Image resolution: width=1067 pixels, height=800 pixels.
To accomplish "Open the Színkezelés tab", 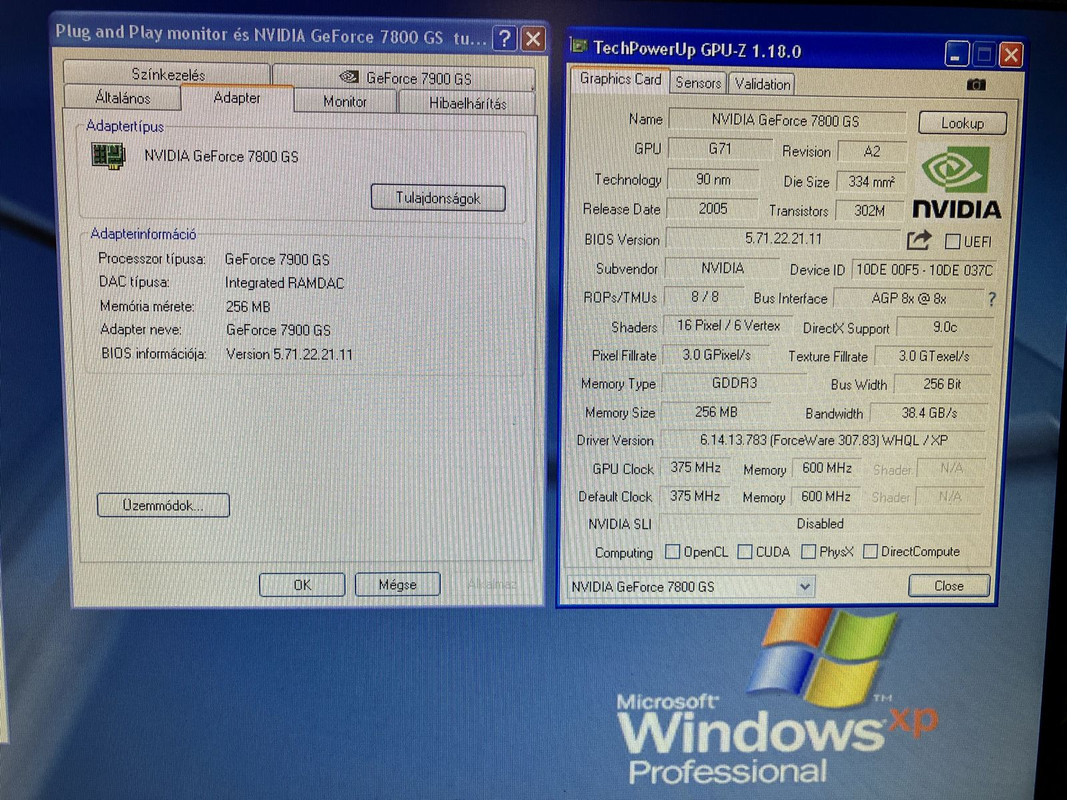I will click(167, 75).
